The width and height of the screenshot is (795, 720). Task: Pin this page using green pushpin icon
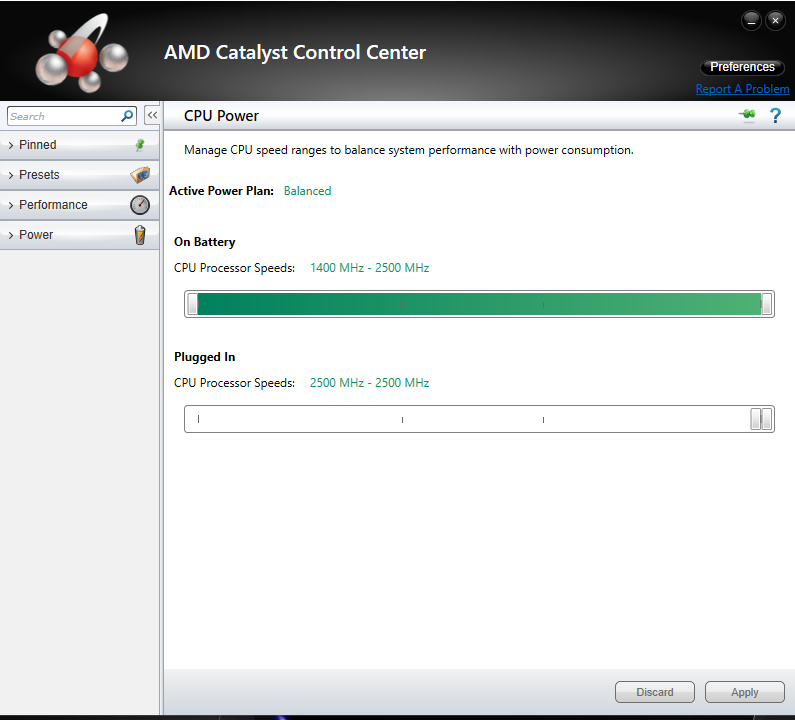747,115
